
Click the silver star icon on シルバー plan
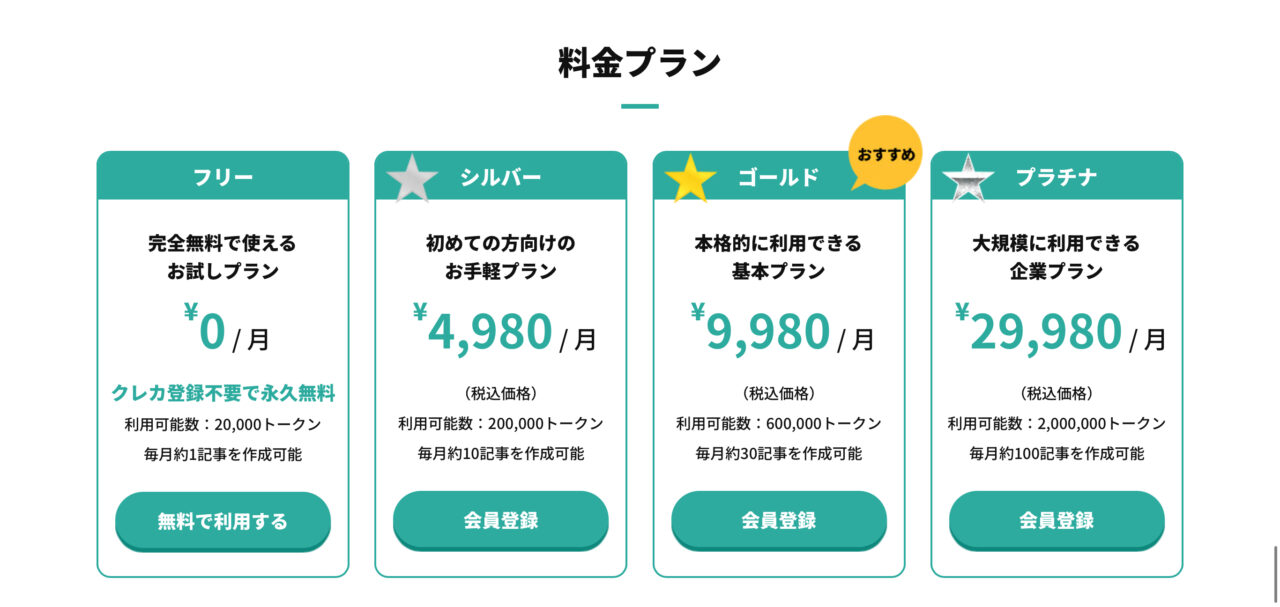410,176
